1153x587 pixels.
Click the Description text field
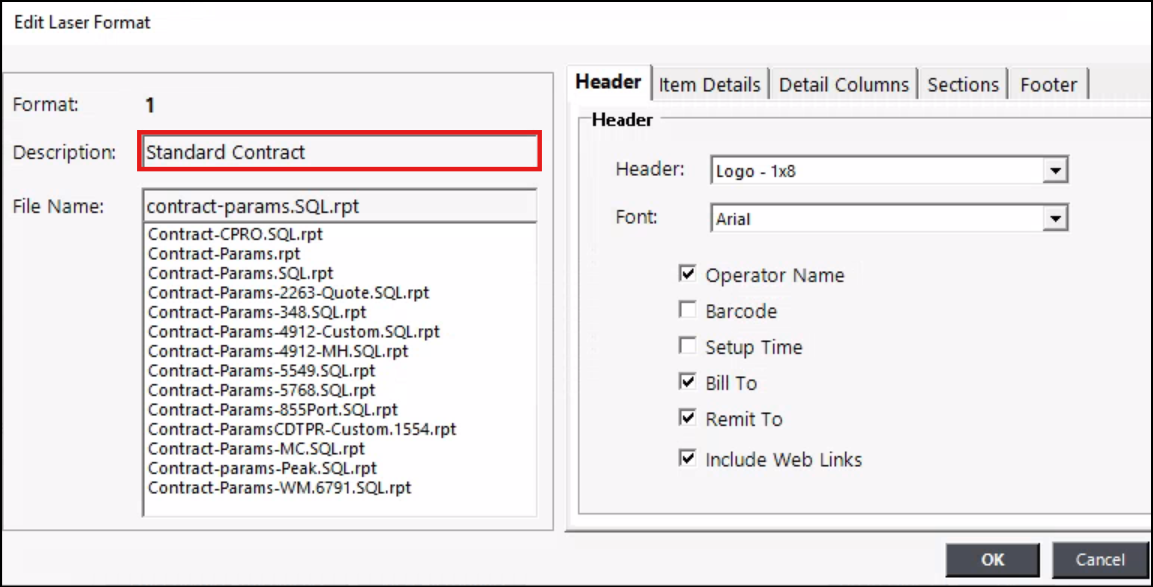pos(340,152)
